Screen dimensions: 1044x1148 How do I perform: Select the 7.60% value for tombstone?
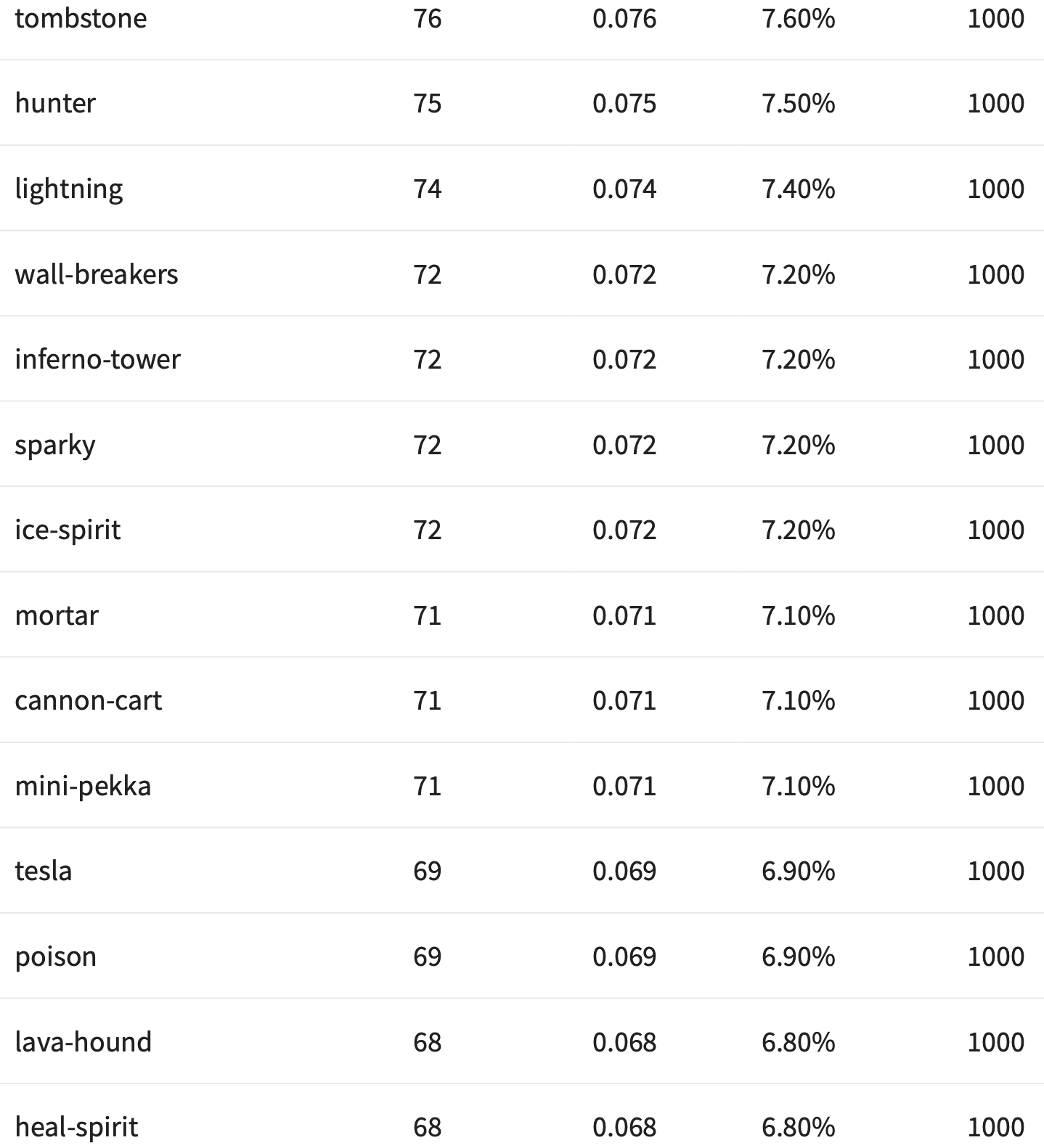799,18
